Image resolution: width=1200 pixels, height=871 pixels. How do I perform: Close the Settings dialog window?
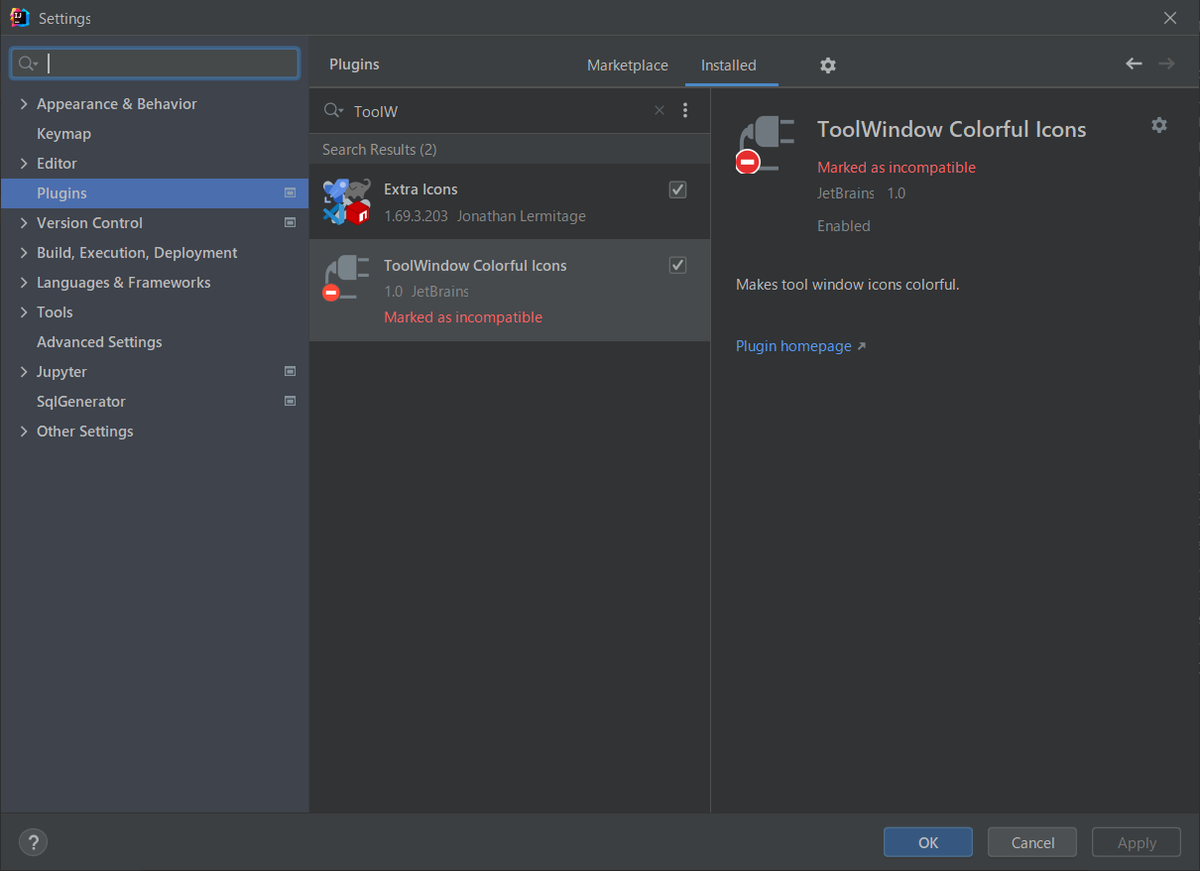tap(1170, 18)
